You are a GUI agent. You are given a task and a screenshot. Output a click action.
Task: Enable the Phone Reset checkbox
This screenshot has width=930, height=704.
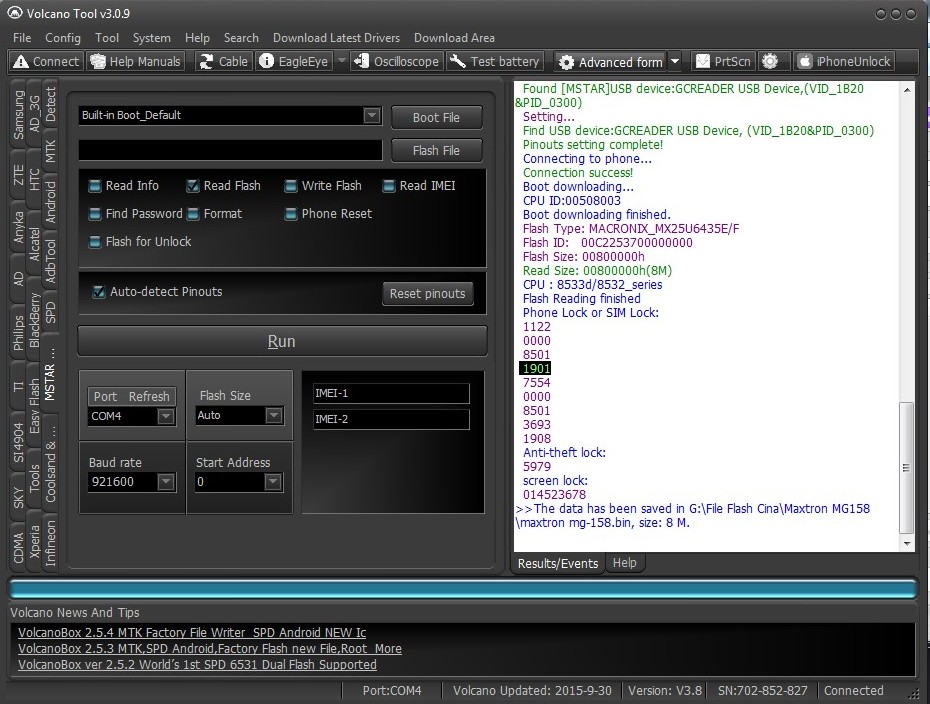coord(291,214)
